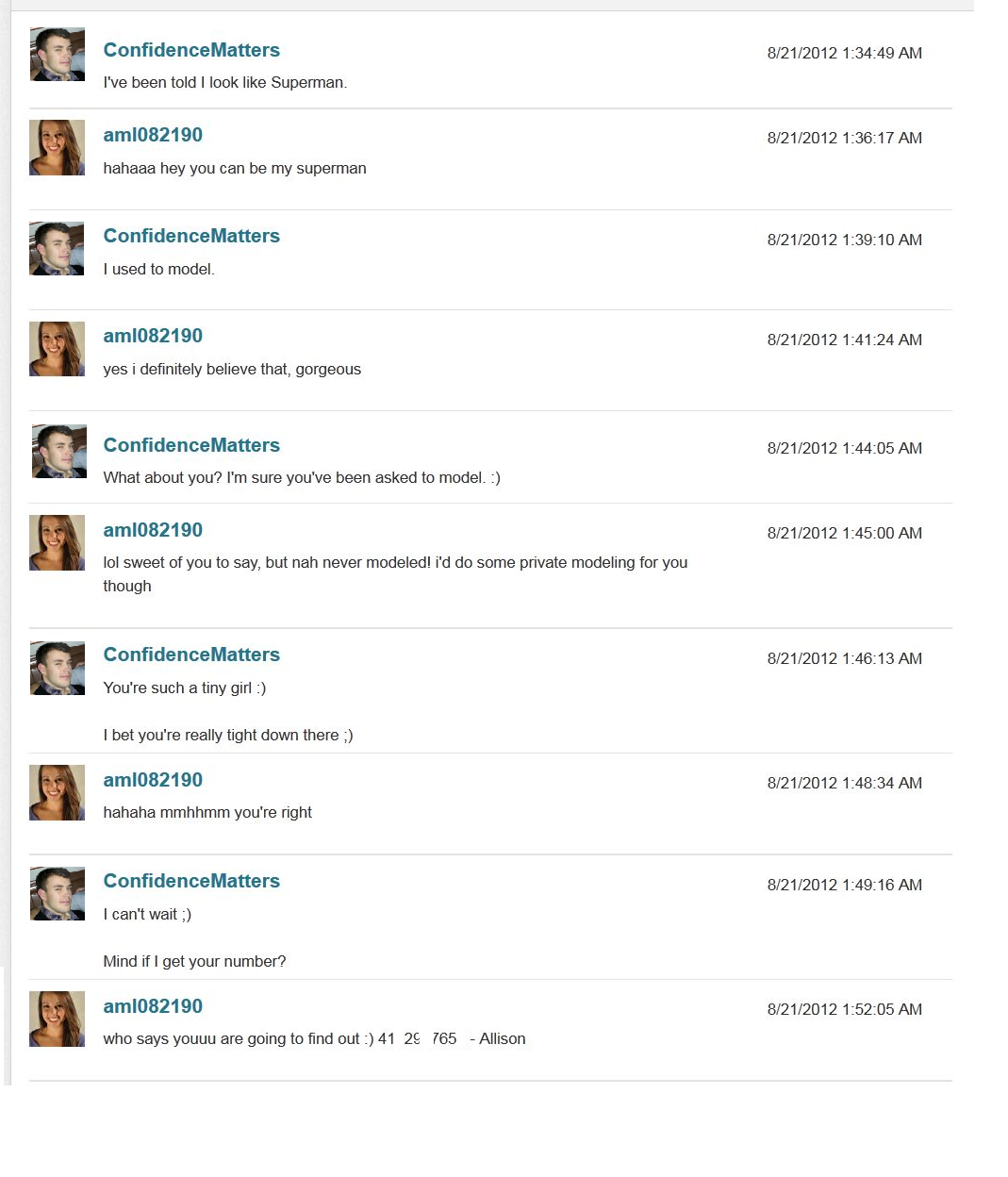The width and height of the screenshot is (1008, 1177).
Task: Open ConfidenceMatters avatar beside 'I can't wait'
Action: pyautogui.click(x=58, y=894)
